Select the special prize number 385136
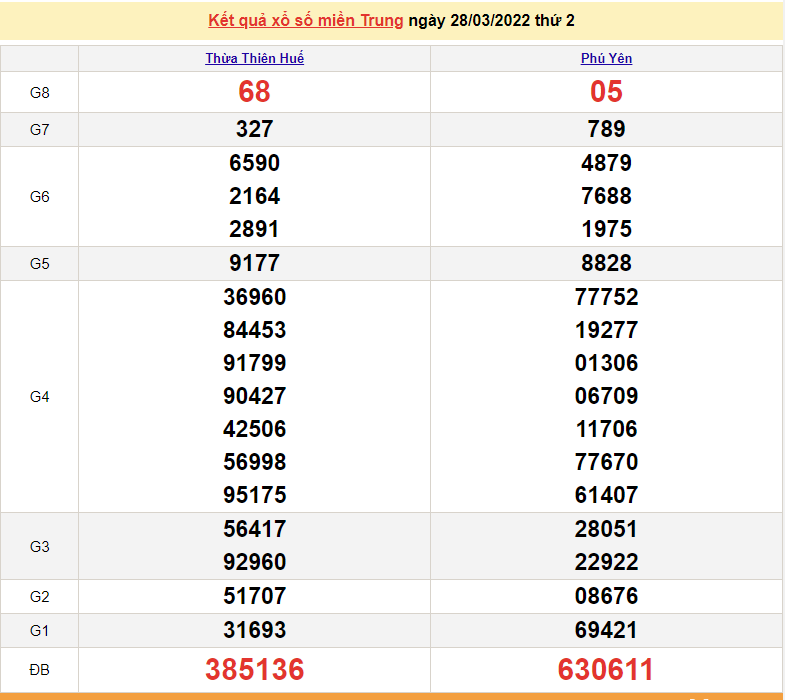785x700 pixels. 254,669
